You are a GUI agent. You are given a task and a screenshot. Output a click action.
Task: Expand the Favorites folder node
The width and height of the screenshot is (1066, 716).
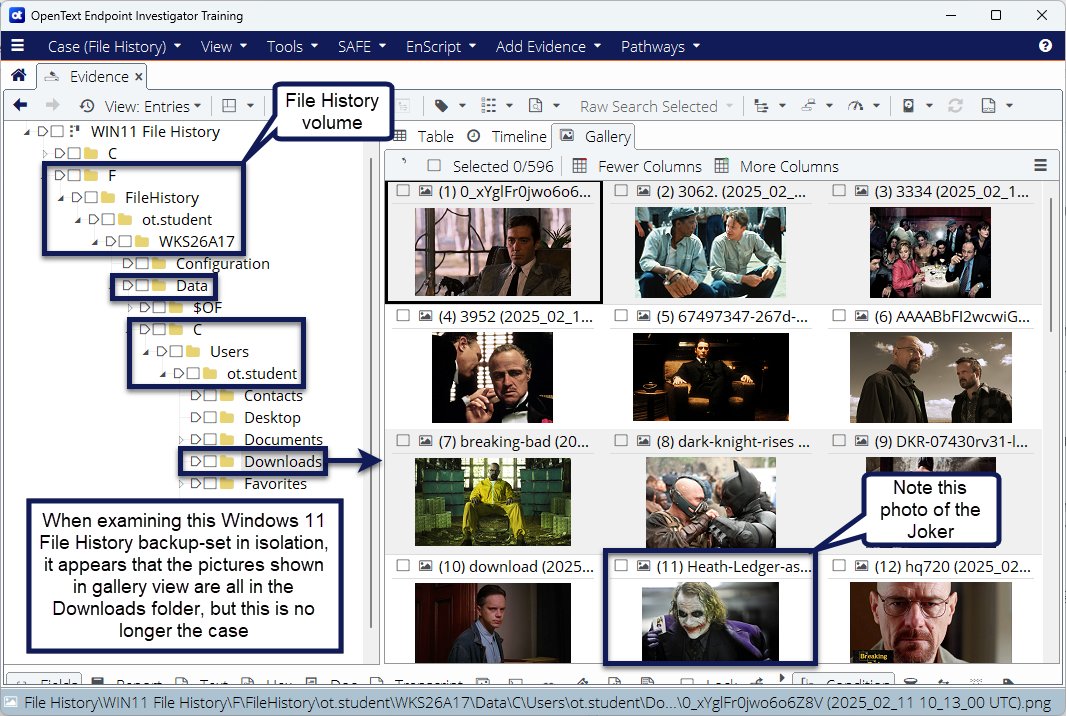[x=180, y=484]
